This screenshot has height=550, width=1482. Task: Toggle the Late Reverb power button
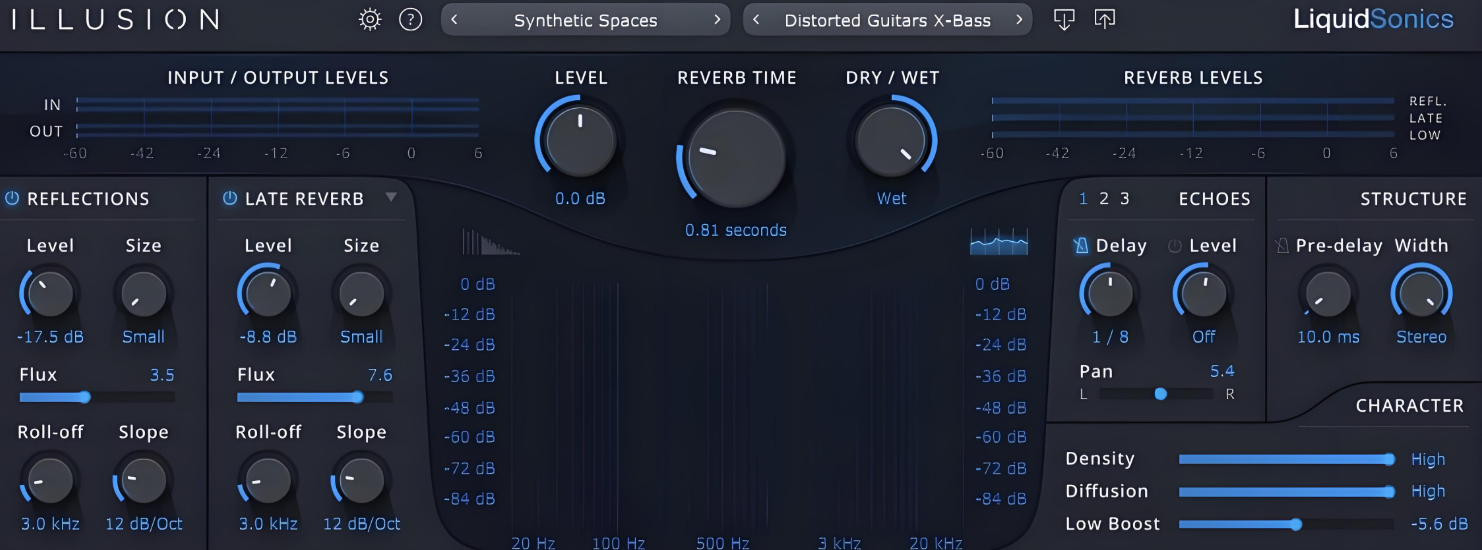tap(230, 198)
